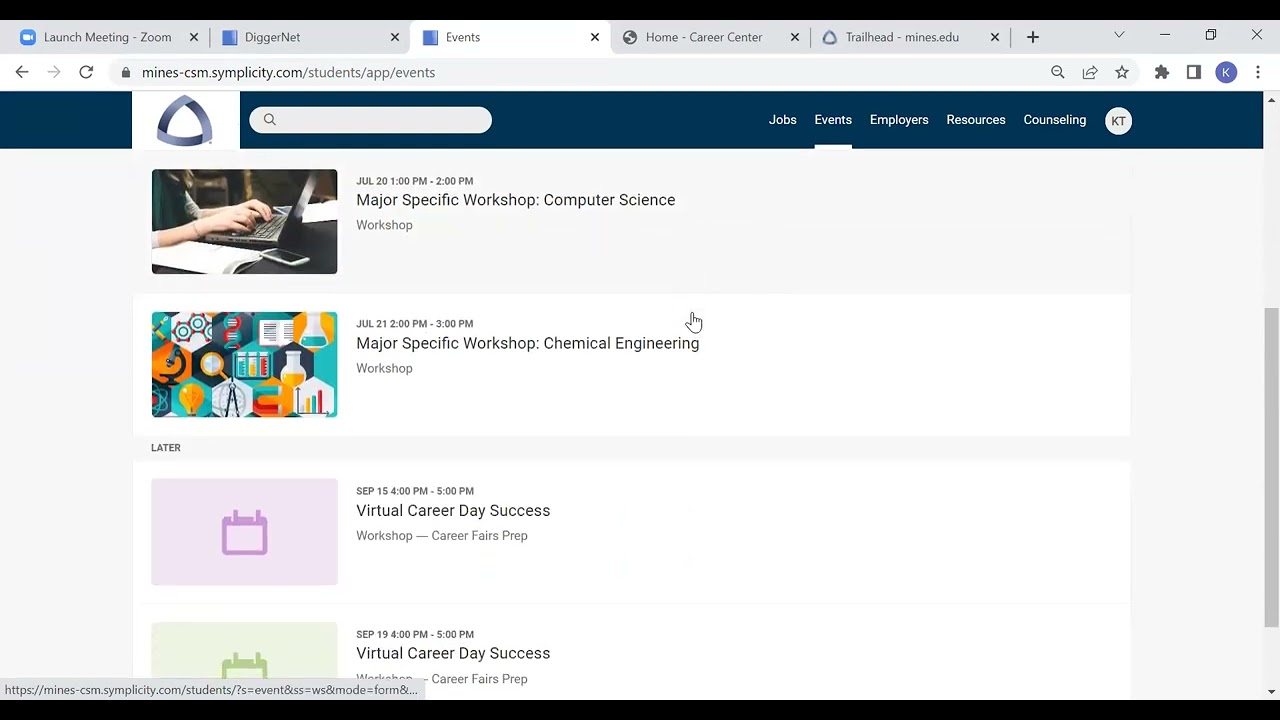The image size is (1280, 720).
Task: Open Chrome three-dot menu
Action: 1258,72
